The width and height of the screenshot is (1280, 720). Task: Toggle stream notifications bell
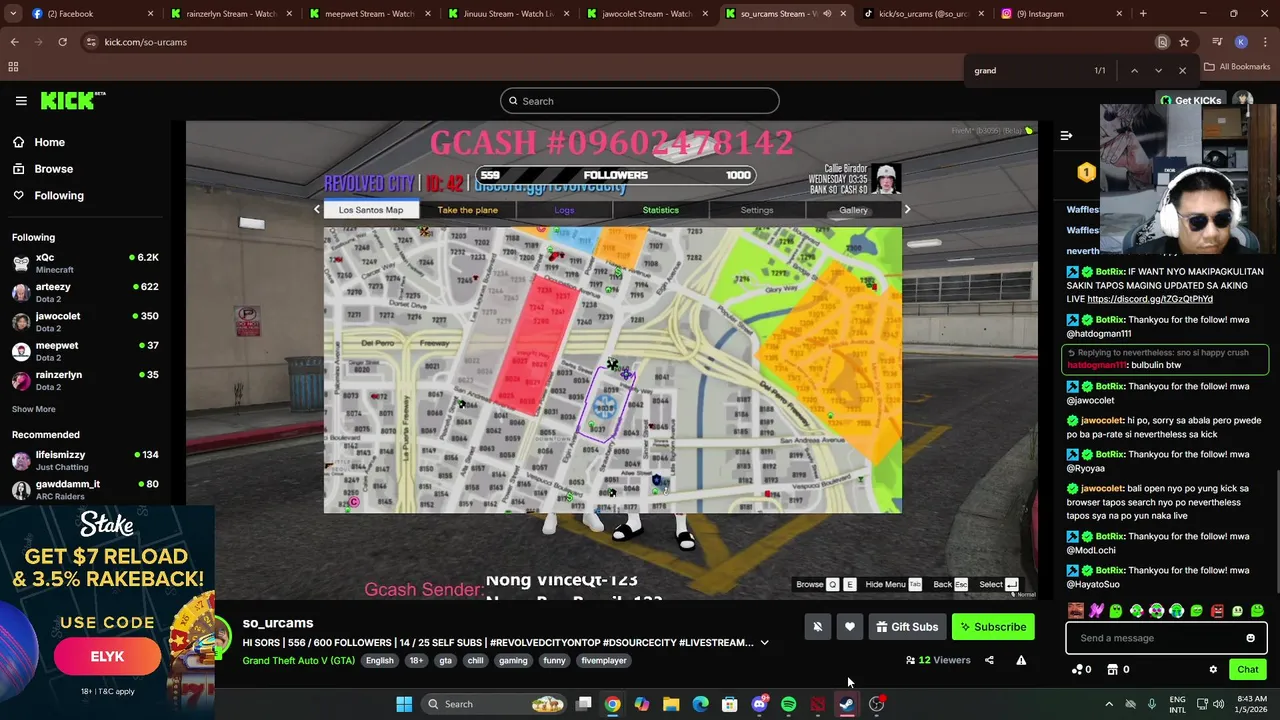[x=817, y=627]
